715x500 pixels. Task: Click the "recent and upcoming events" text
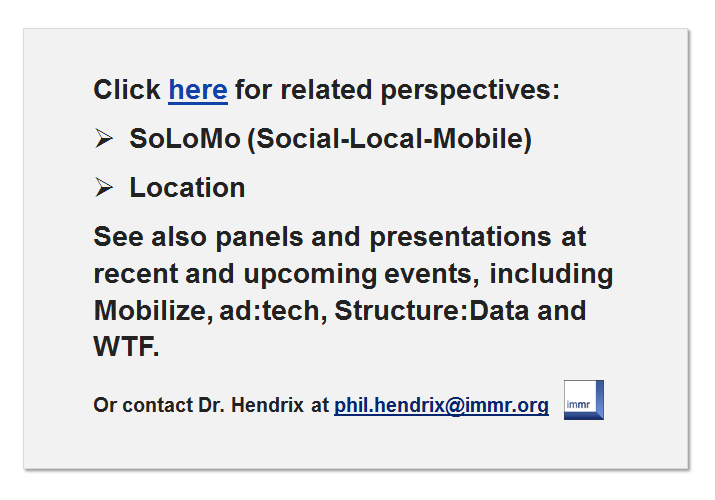click(283, 273)
